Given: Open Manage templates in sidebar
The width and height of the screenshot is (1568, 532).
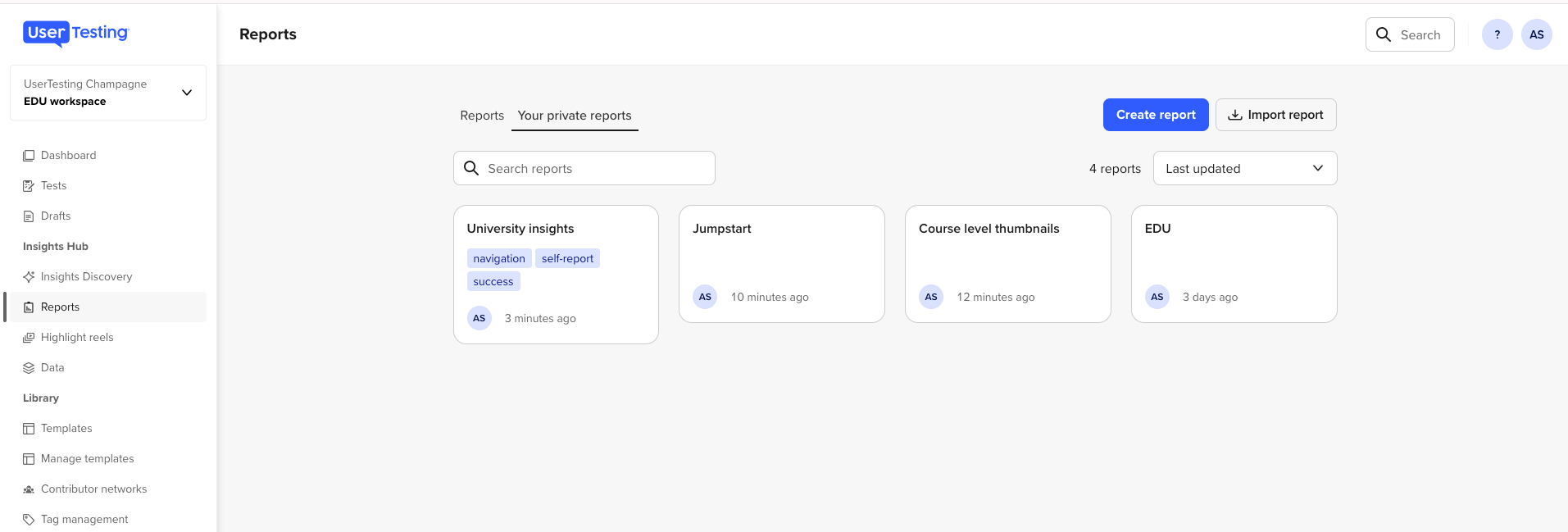Looking at the screenshot, I should pyautogui.click(x=87, y=459).
